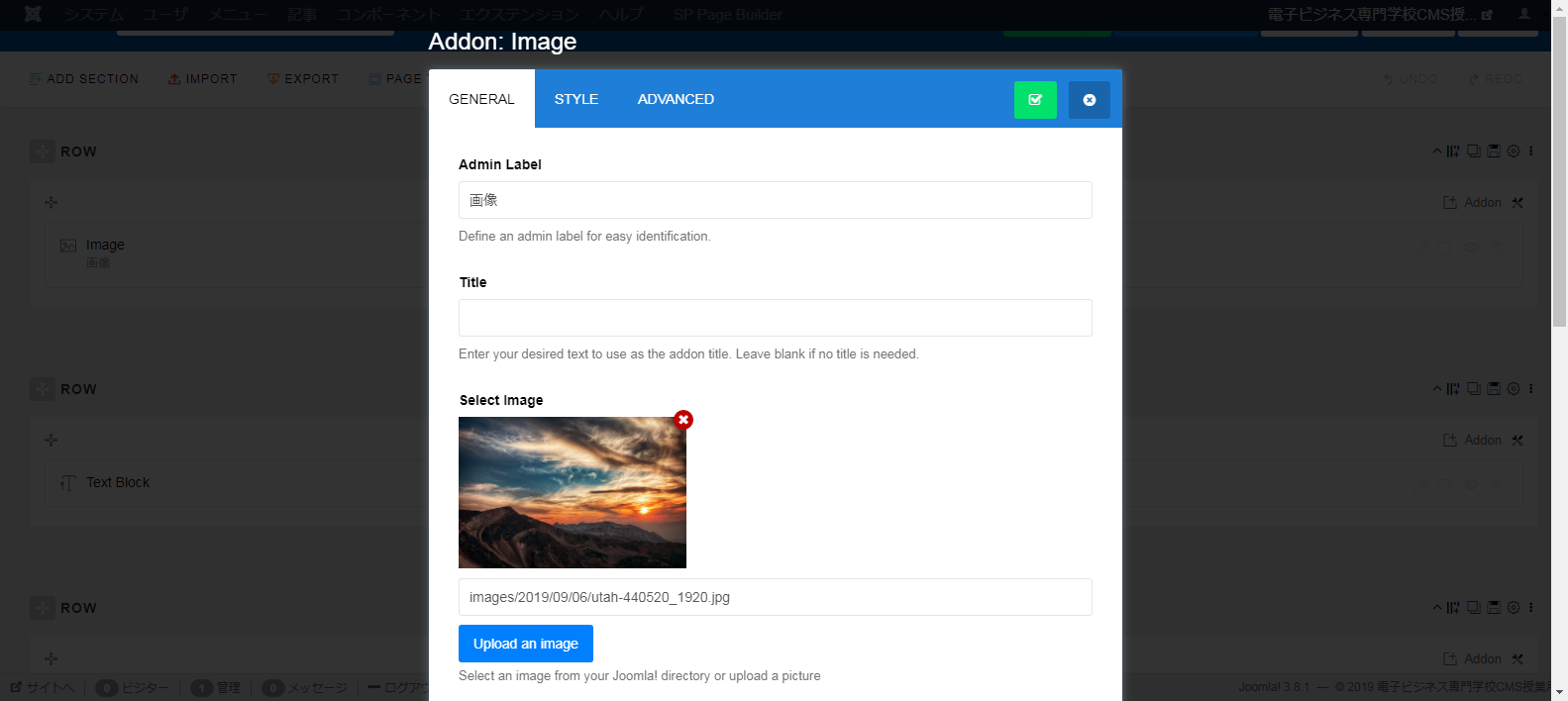Click the first ROW's move handle

pyautogui.click(x=43, y=151)
